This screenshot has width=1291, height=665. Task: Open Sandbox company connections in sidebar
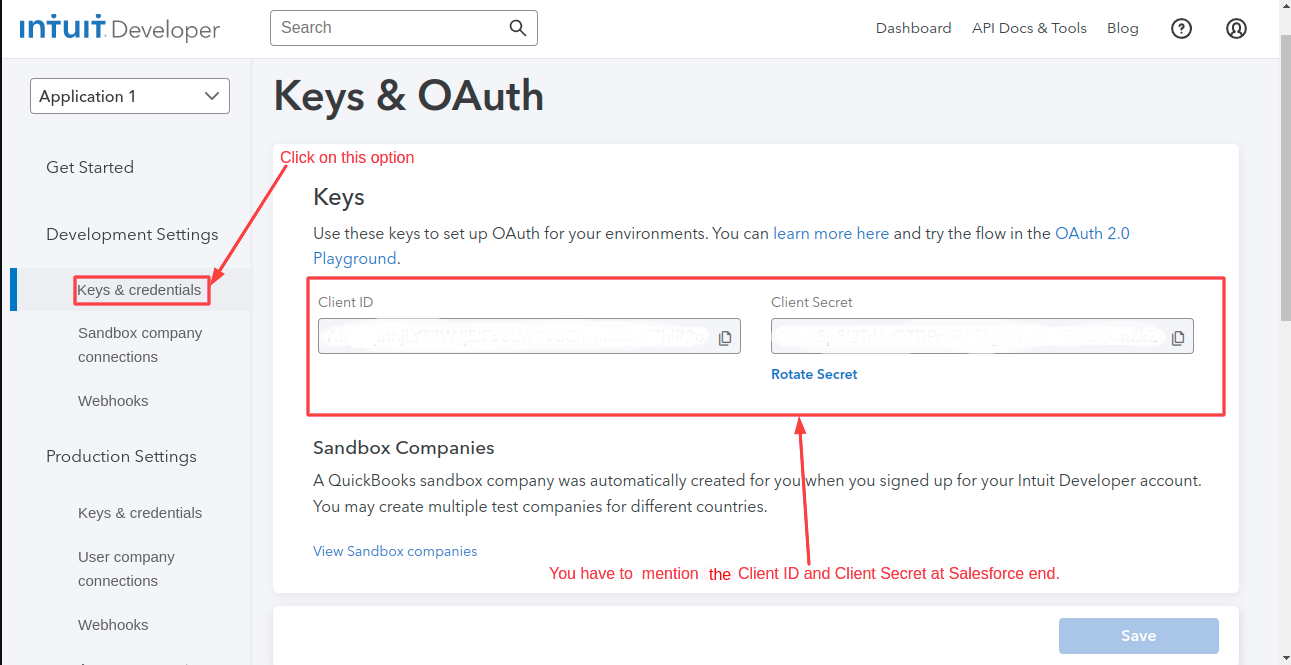tap(140, 345)
